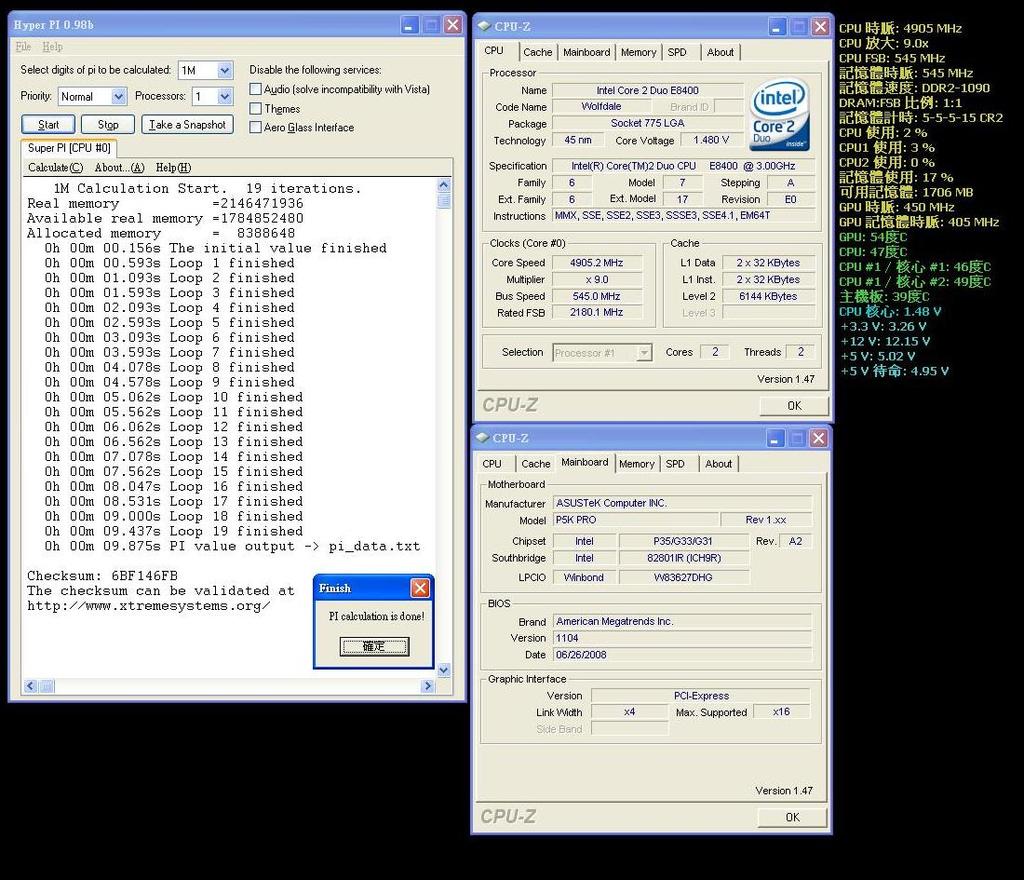Open the Calculate(C) menu
Viewport: 1024px width, 880px height.
pyautogui.click(x=56, y=168)
